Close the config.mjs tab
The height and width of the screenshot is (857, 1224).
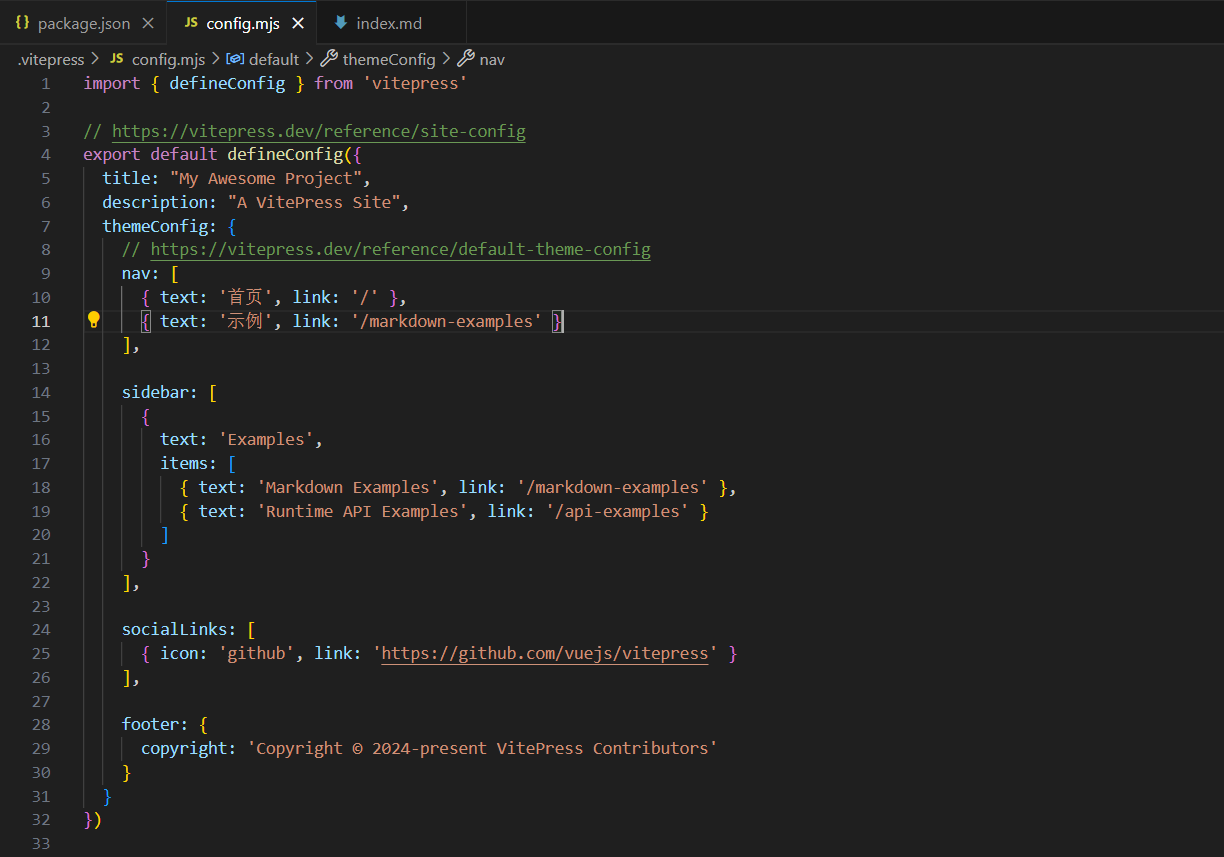(x=298, y=23)
